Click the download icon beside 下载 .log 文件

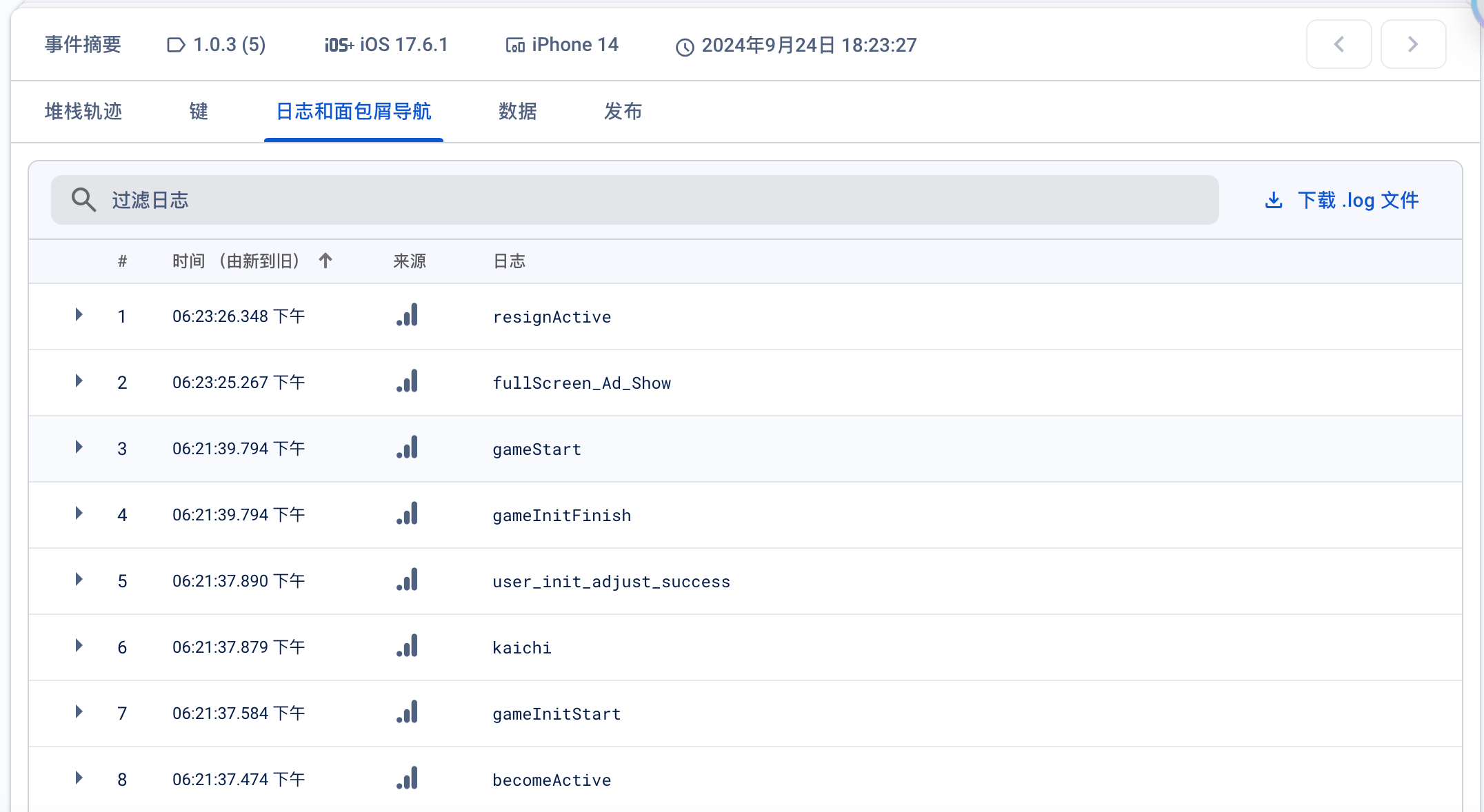pyautogui.click(x=1274, y=200)
